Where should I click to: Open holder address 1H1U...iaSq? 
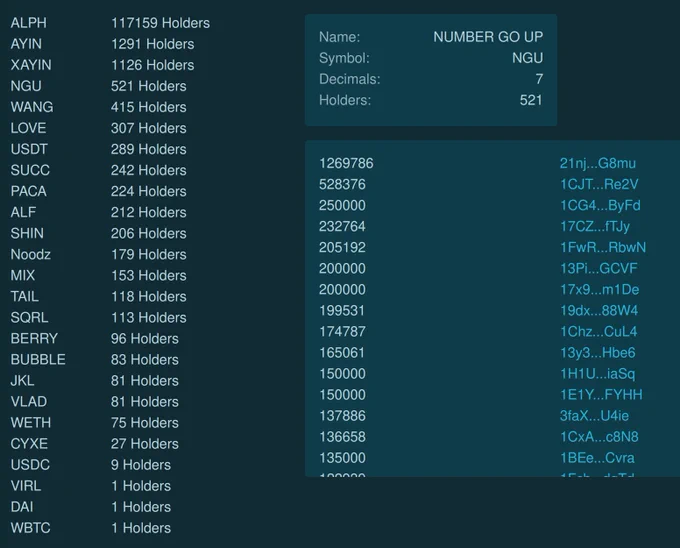click(597, 373)
